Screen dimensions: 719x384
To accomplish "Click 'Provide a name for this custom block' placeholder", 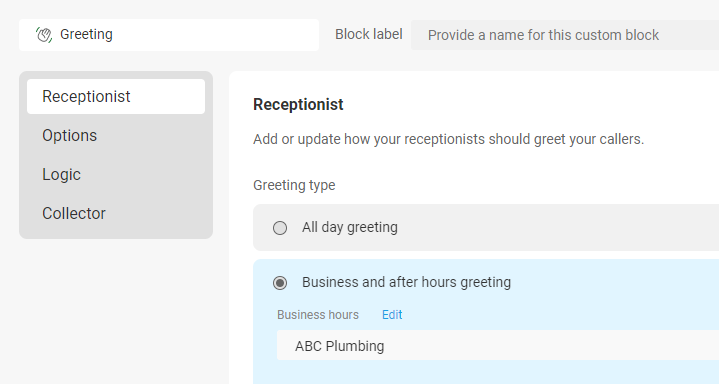I will tap(543, 35).
